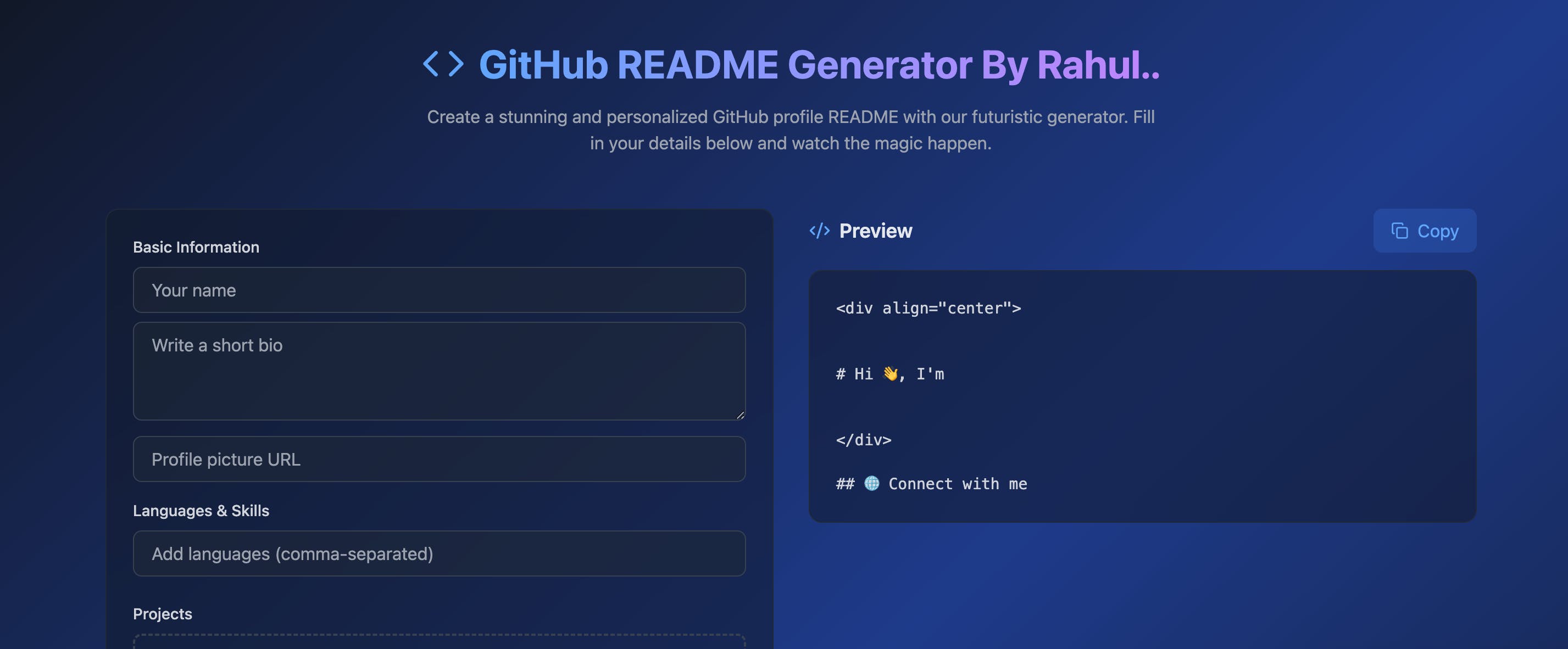Click the Write a short bio textarea
The height and width of the screenshot is (649, 1568).
click(439, 371)
